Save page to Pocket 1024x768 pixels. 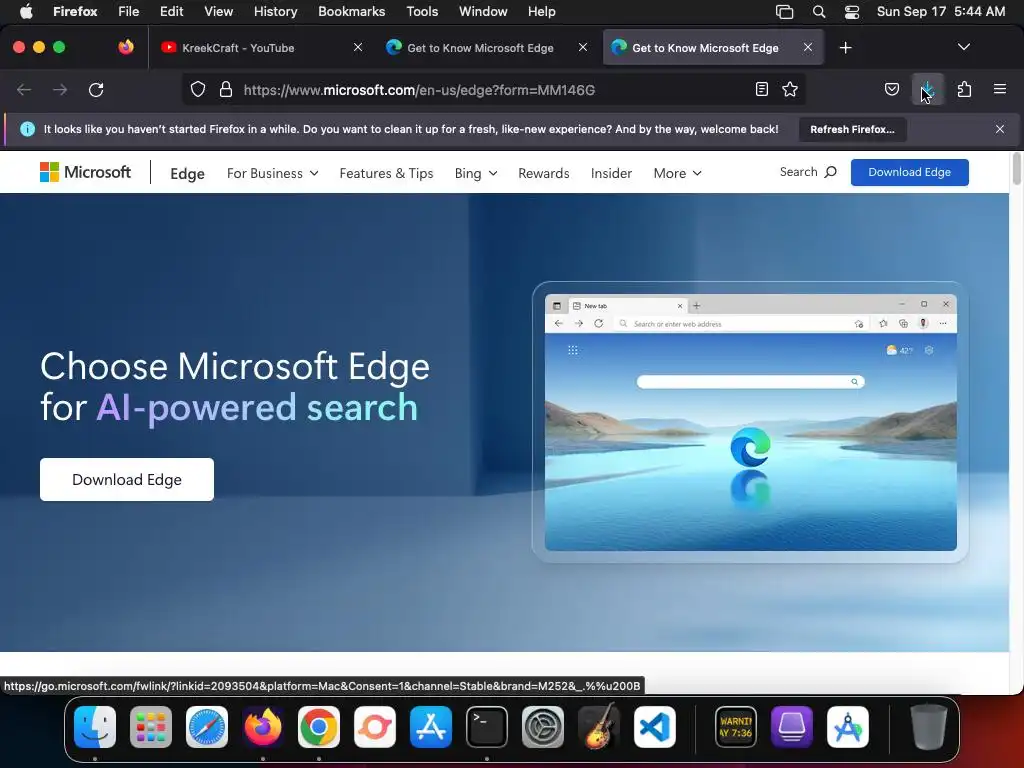(x=892, y=89)
